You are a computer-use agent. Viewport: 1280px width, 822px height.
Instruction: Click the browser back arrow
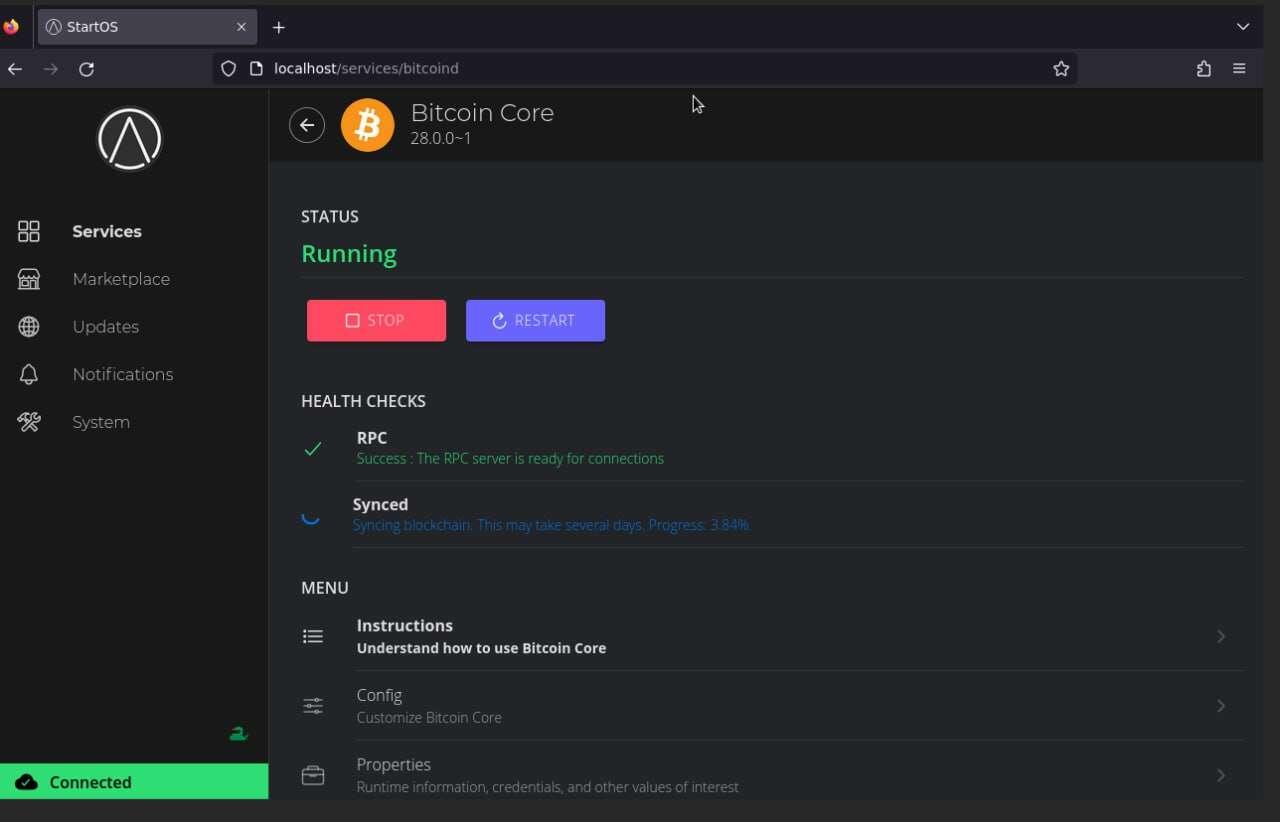pos(15,69)
